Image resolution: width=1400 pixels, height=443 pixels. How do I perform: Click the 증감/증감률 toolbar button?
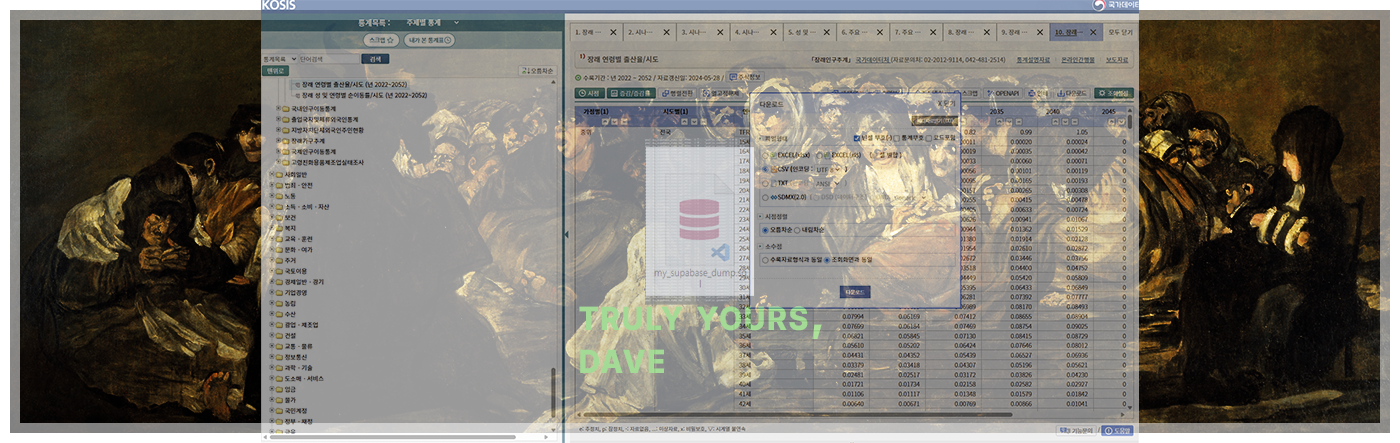pos(630,93)
